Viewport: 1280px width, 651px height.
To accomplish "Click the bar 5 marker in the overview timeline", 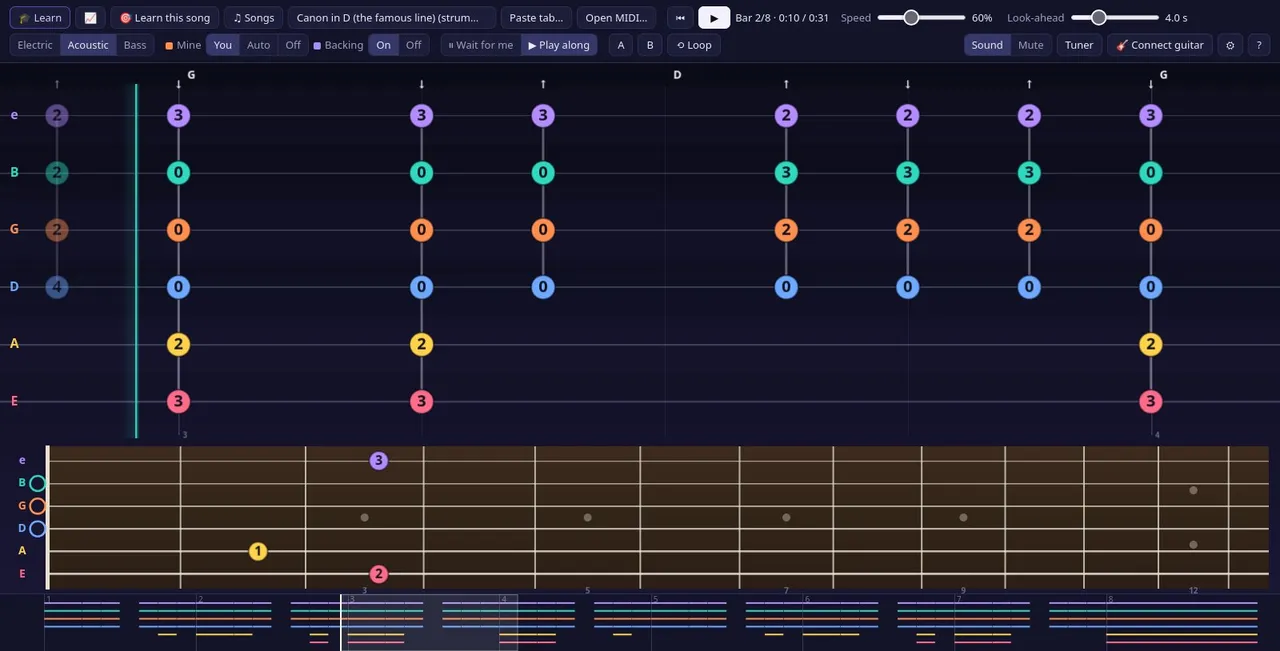I will click(x=655, y=599).
